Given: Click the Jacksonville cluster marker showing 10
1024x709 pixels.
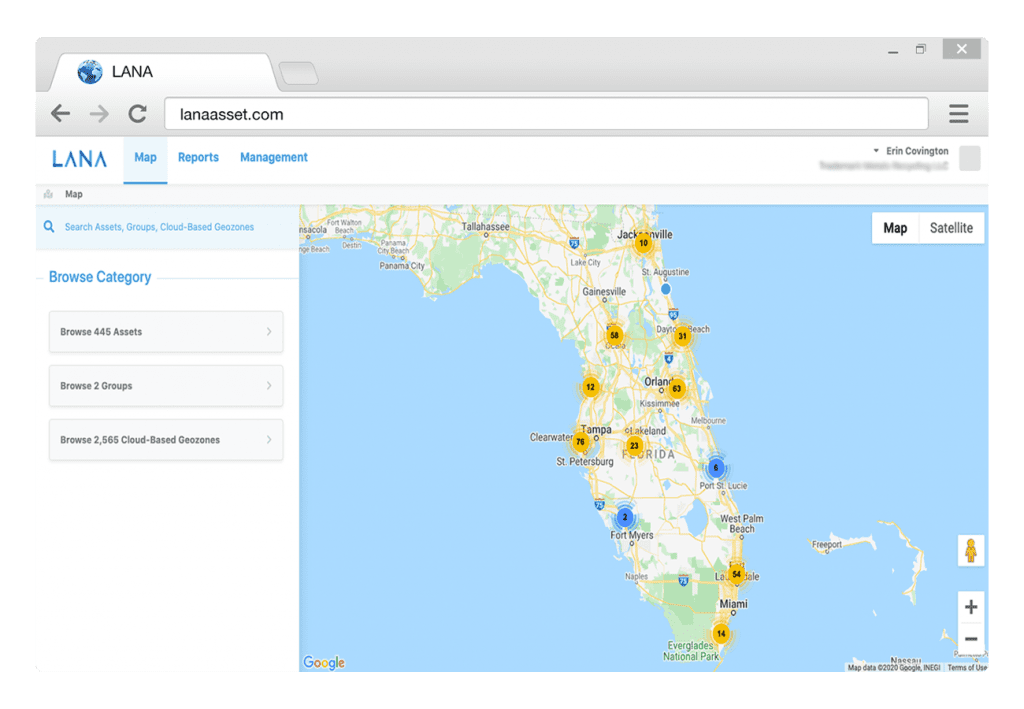Looking at the screenshot, I should (643, 242).
